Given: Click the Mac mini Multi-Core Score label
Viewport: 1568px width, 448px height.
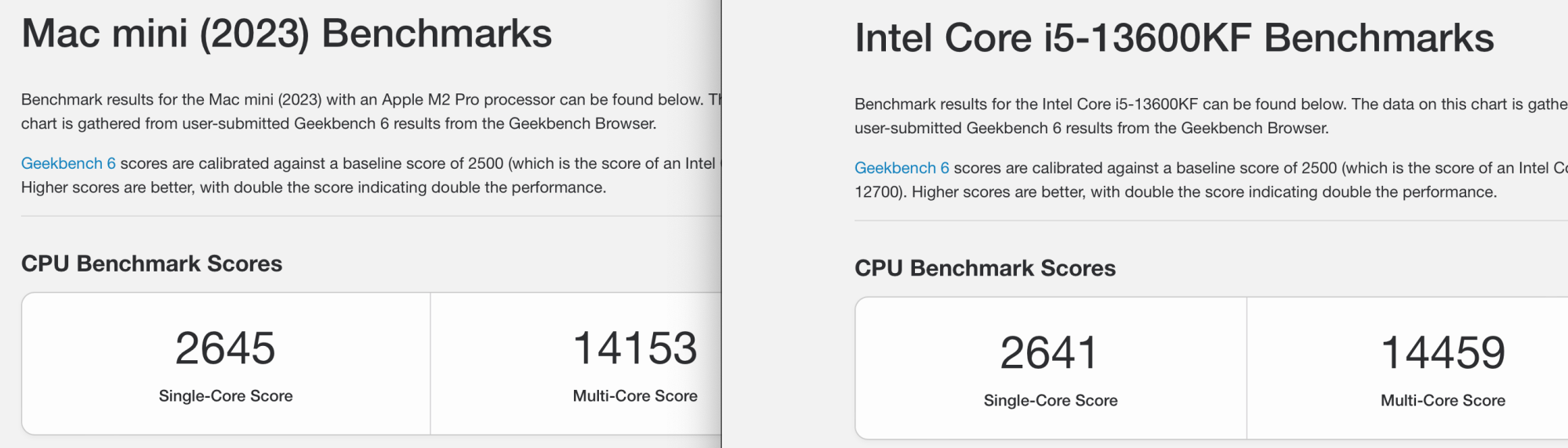Looking at the screenshot, I should 635,396.
